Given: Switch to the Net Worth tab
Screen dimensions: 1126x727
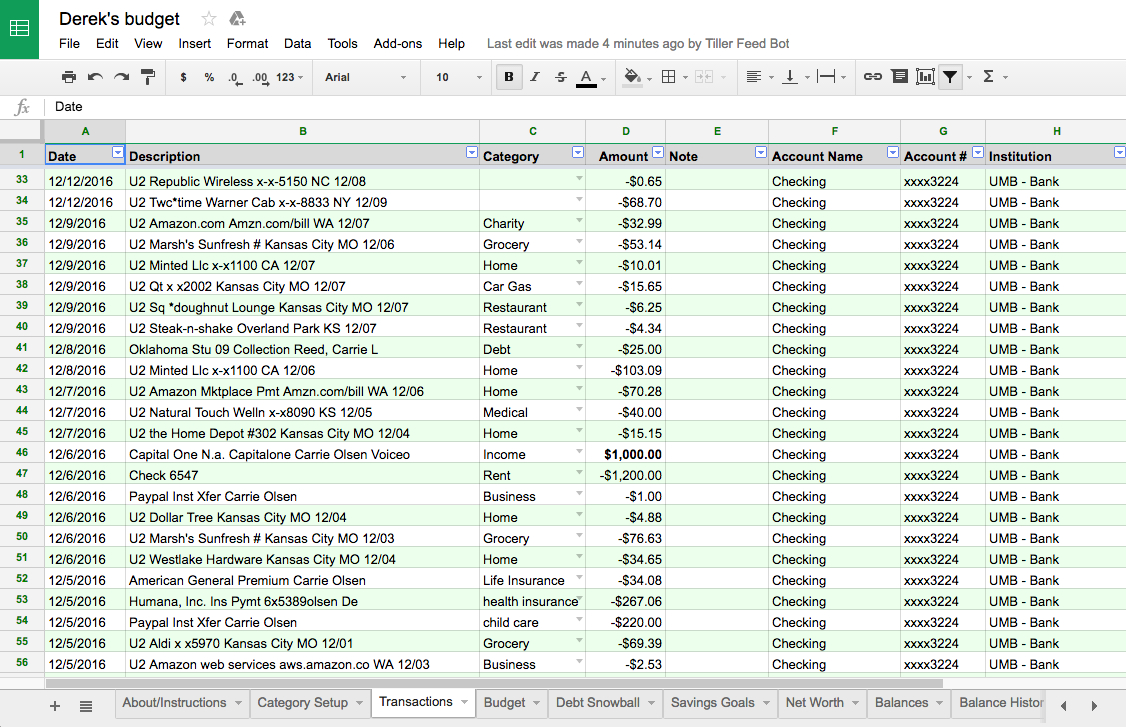Looking at the screenshot, I should pos(814,703).
